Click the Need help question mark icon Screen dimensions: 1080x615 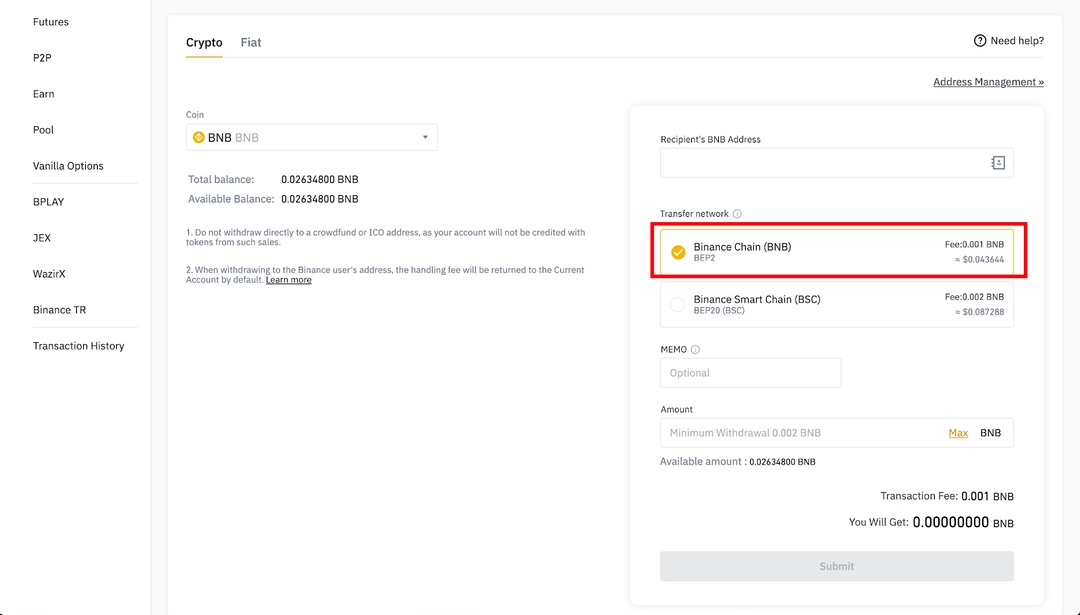pyautogui.click(x=979, y=41)
